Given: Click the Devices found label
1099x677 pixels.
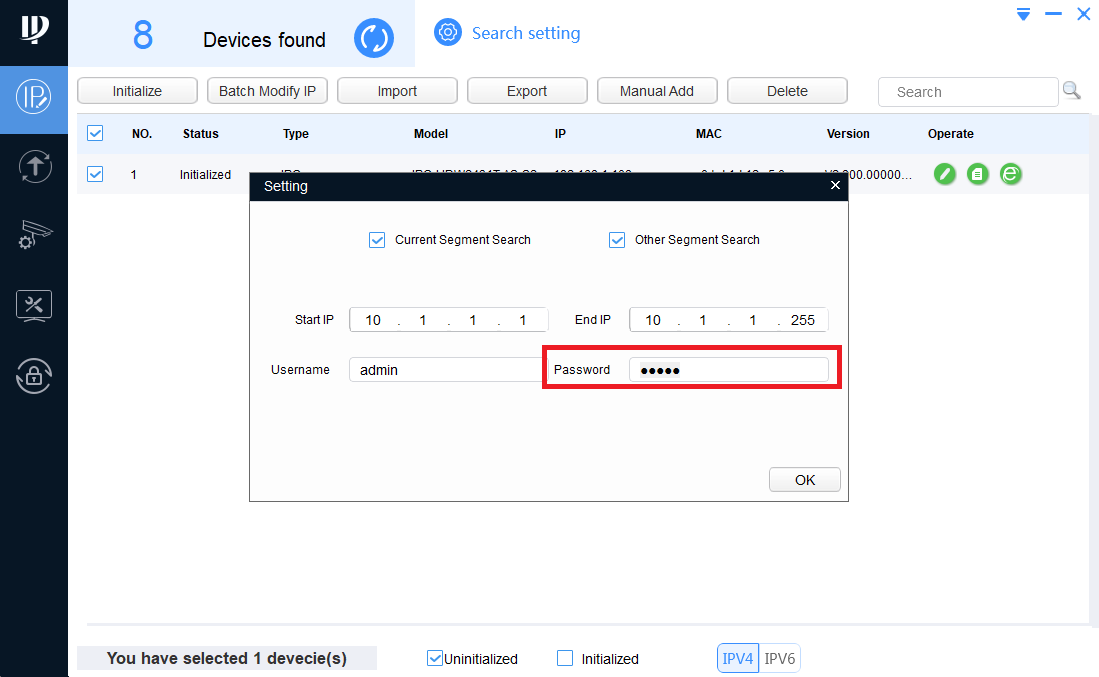Looking at the screenshot, I should pos(264,40).
